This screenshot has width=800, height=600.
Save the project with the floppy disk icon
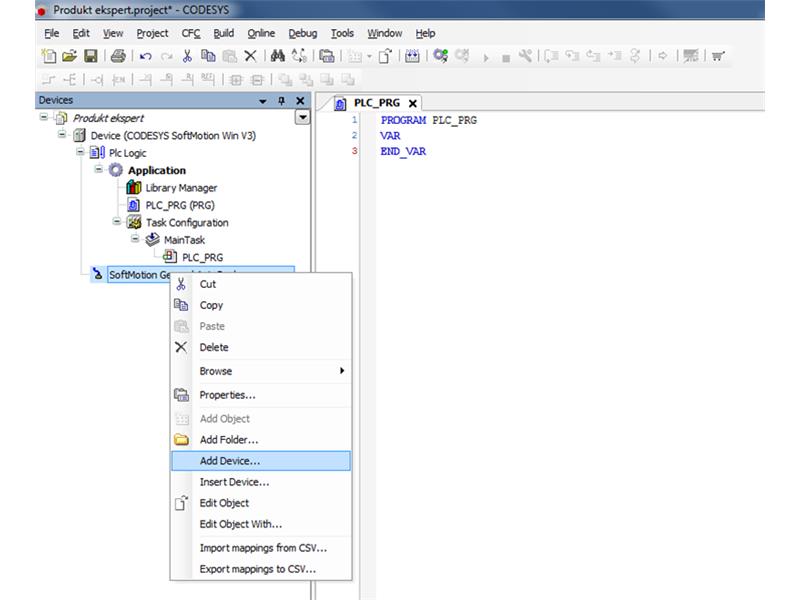(91, 56)
